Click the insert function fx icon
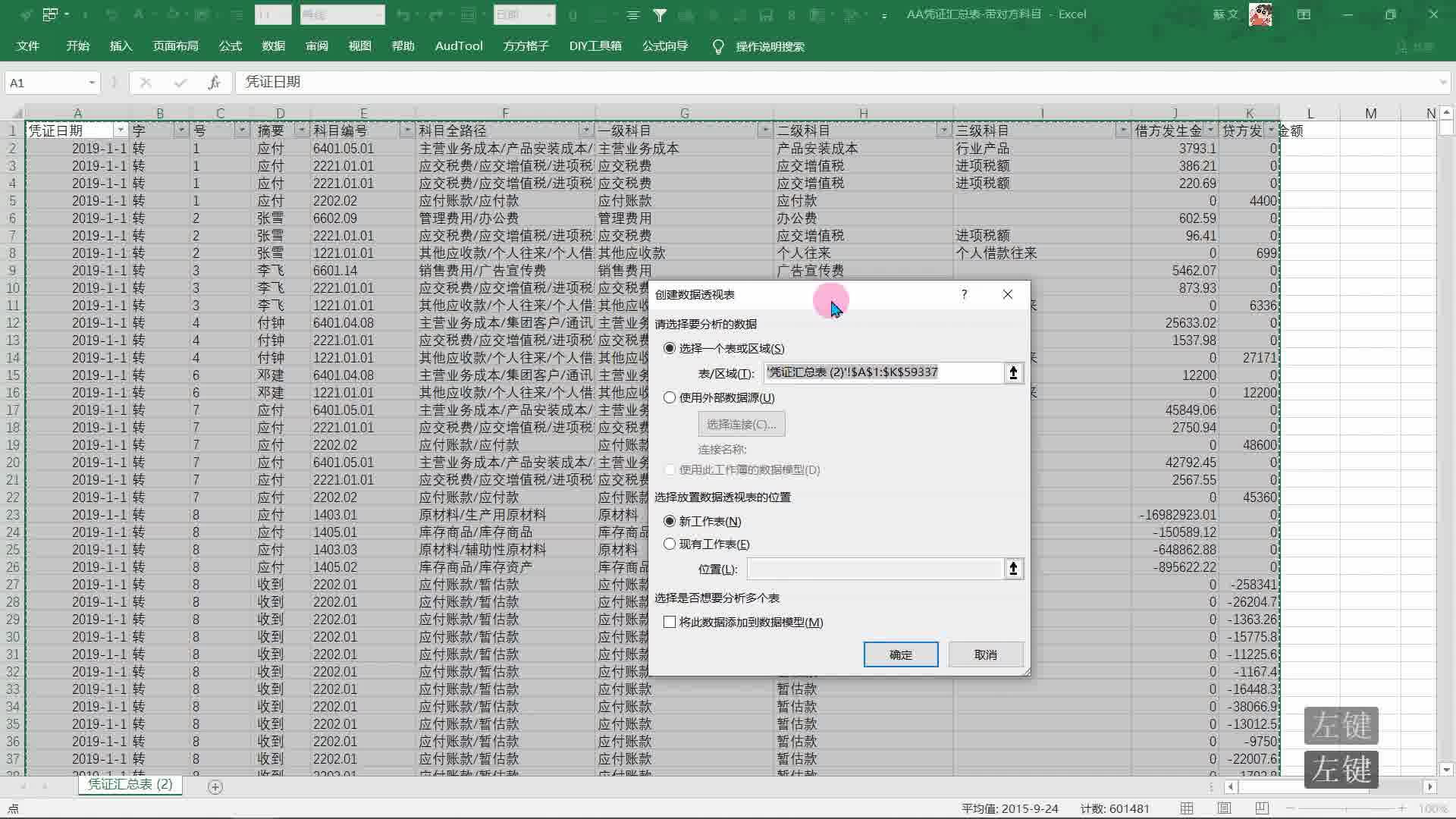Image resolution: width=1456 pixels, height=819 pixels. [214, 83]
